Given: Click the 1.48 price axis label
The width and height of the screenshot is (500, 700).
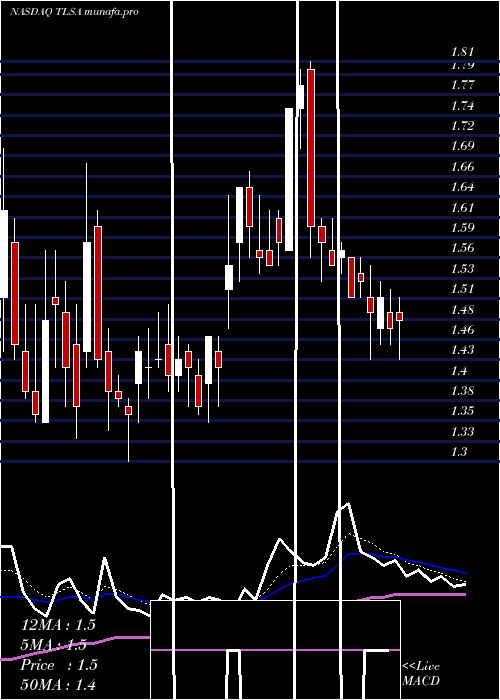Looking at the screenshot, I should pos(462,309).
